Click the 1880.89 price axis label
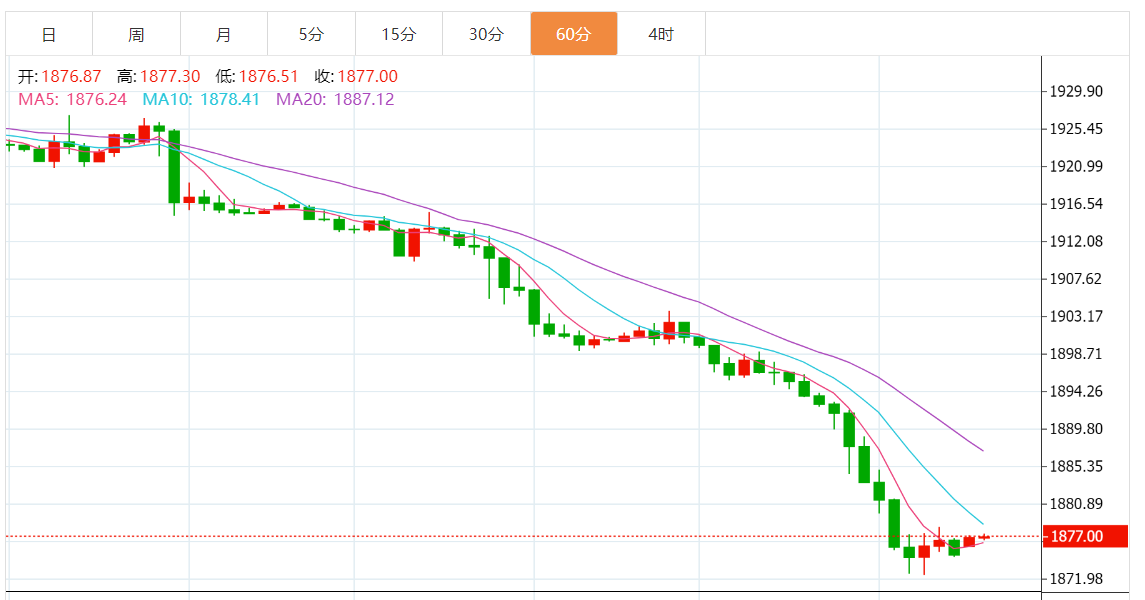This screenshot has width=1145, height=600. (x=1076, y=504)
